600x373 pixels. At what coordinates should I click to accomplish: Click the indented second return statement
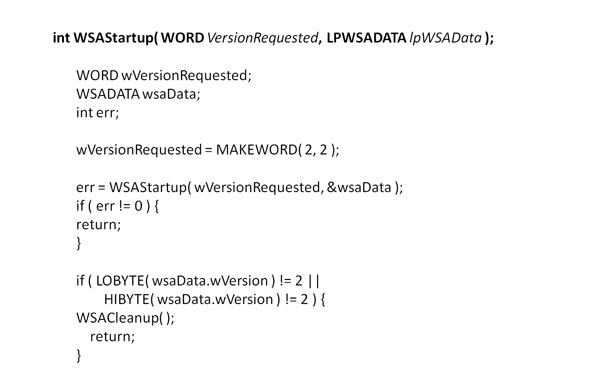112,337
